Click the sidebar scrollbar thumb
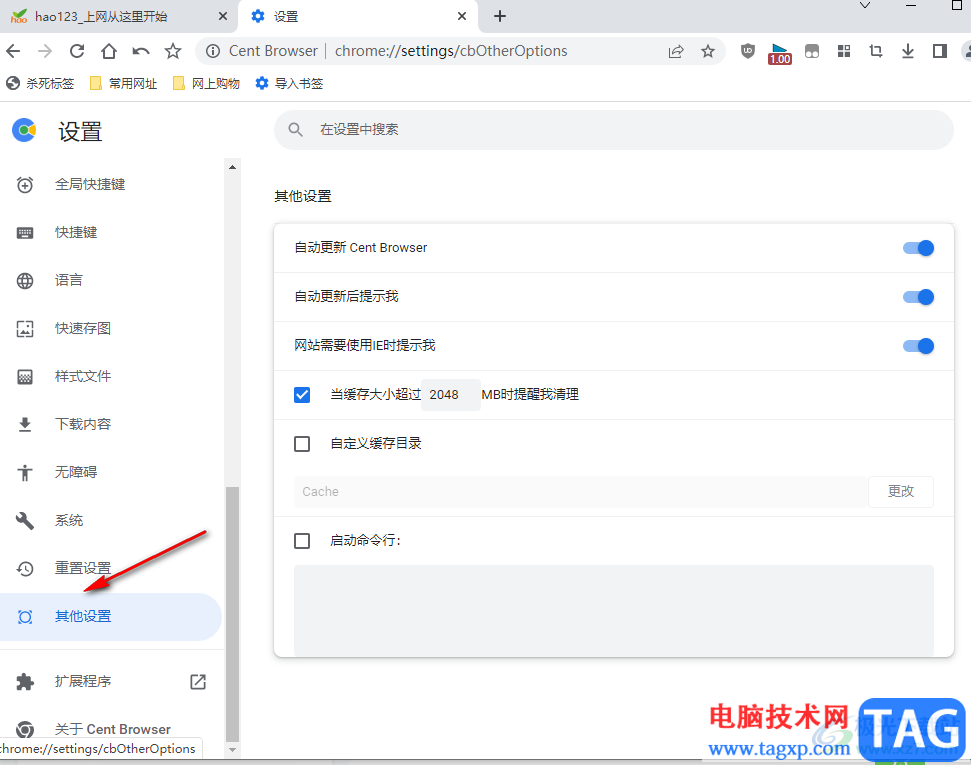Image resolution: width=971 pixels, height=765 pixels. (233, 613)
